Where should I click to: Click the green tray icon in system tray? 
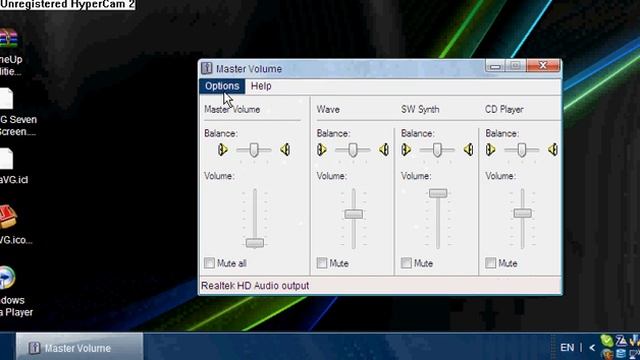click(x=607, y=340)
